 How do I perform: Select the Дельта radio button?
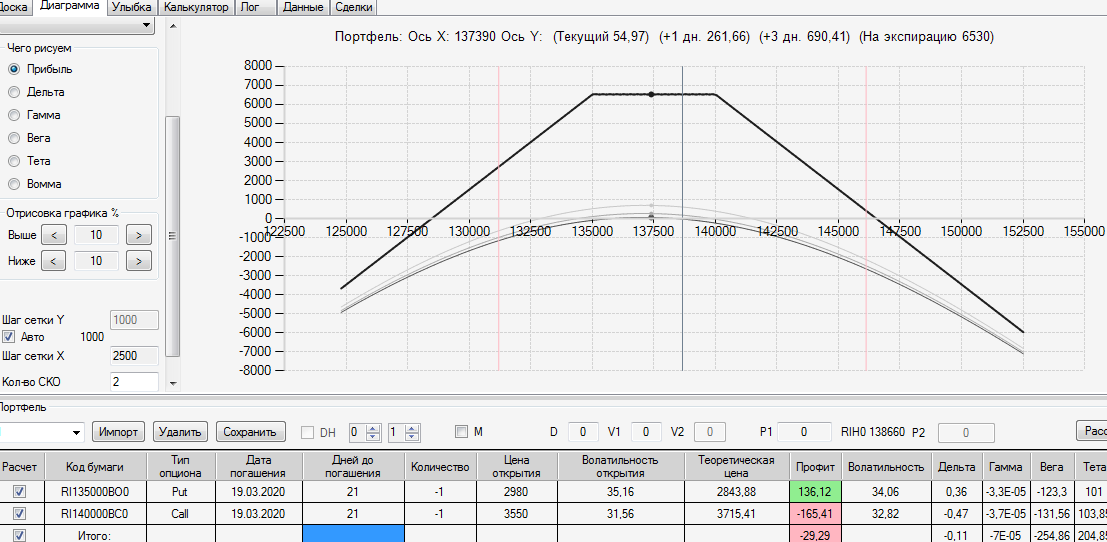click(x=13, y=92)
